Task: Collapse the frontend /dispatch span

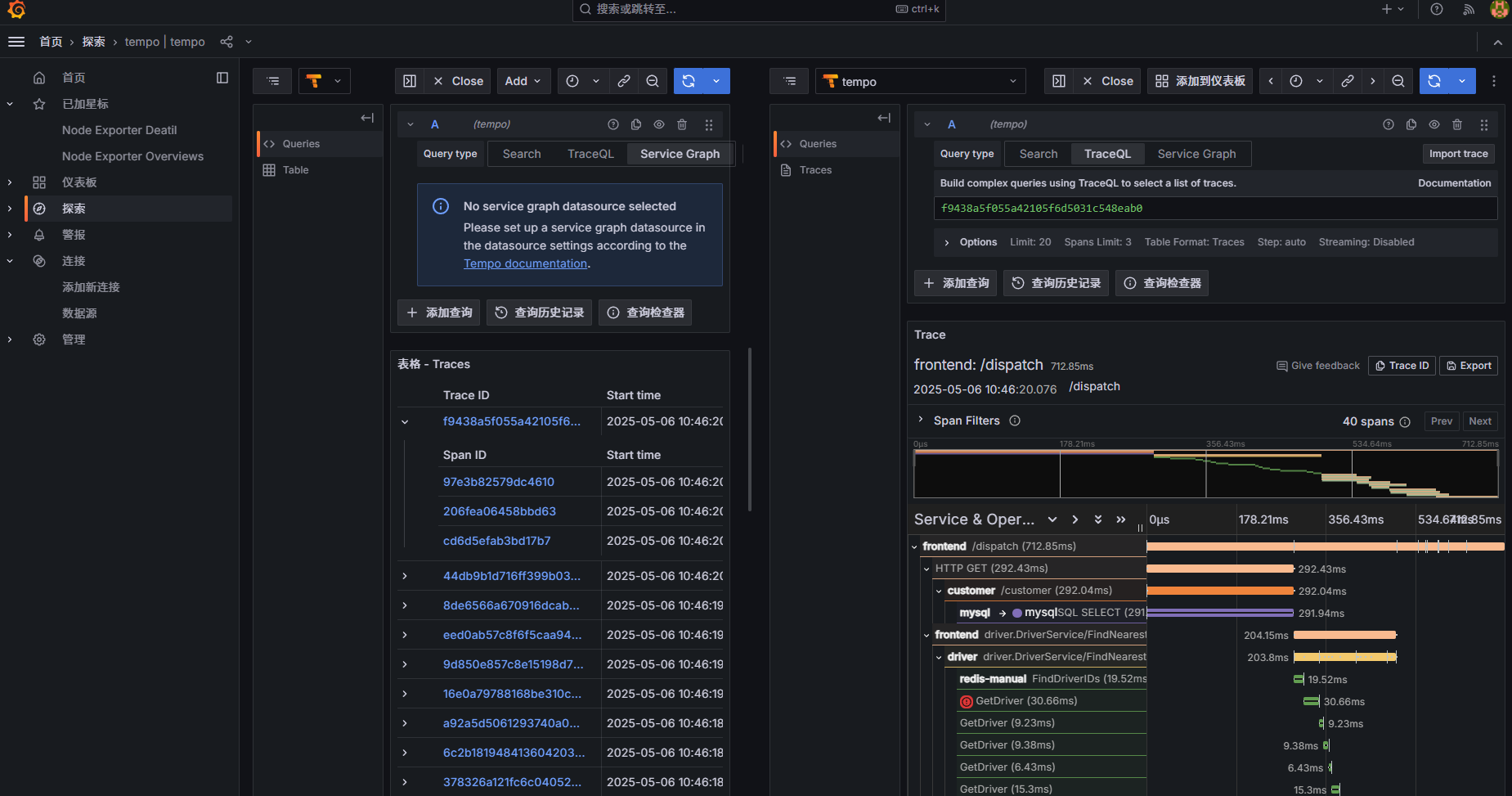Action: point(914,546)
